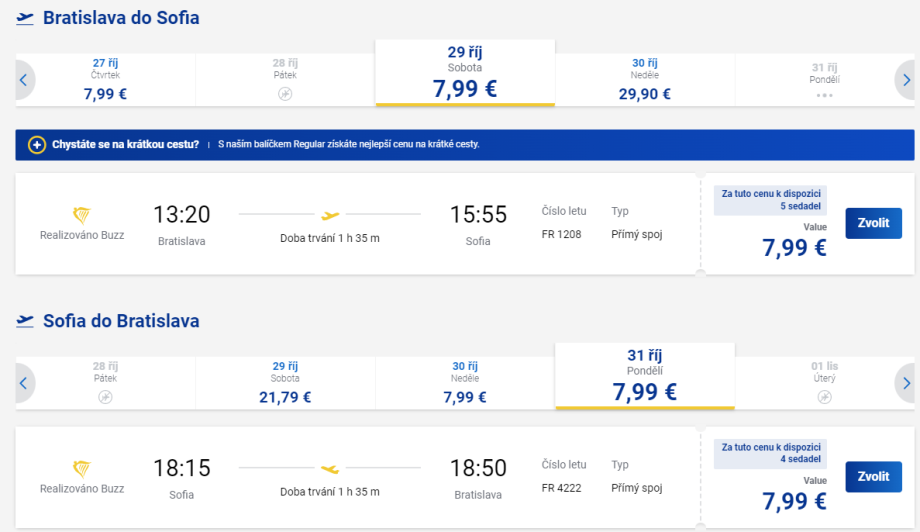The width and height of the screenshot is (920, 532).
Task: Click next dates arrow for Bratislava do Sofia
Action: 905,79
